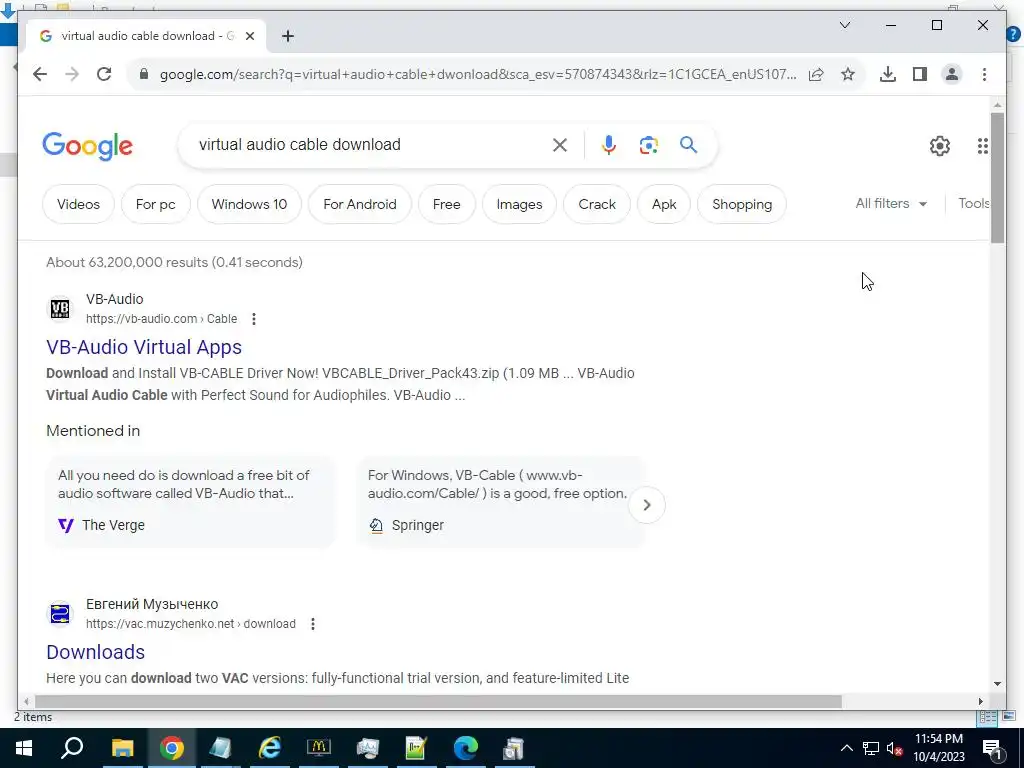The image size is (1024, 768).
Task: Apply the Windows 10 filter chip
Action: [x=249, y=204]
